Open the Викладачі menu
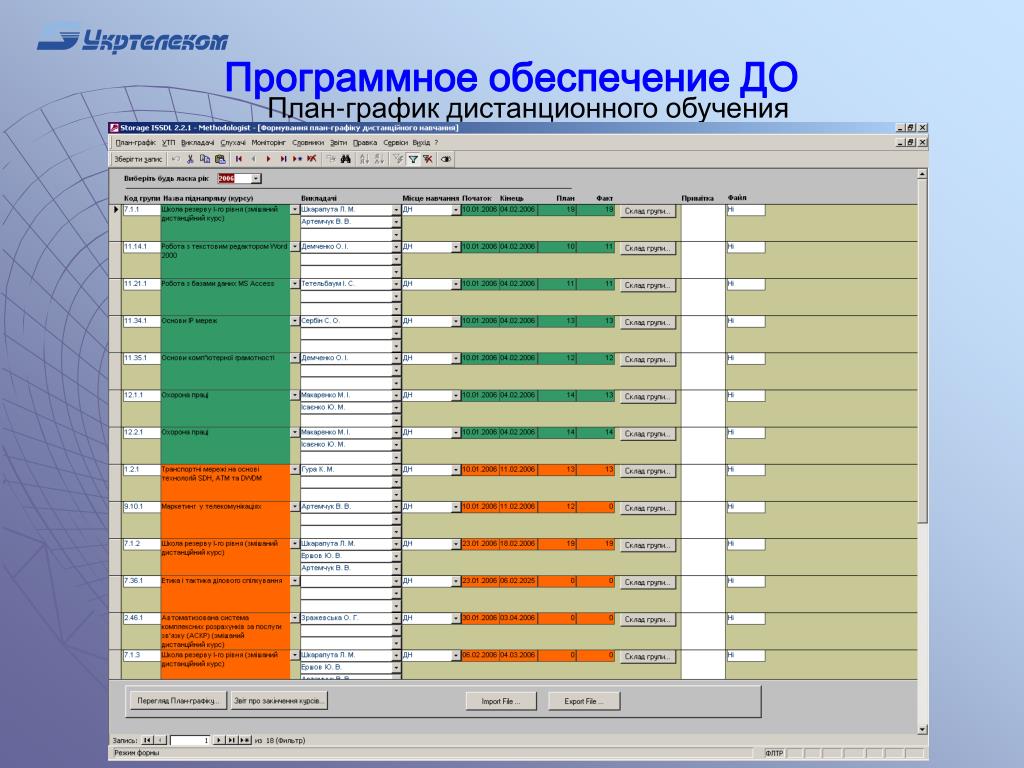The image size is (1024, 768). tap(197, 142)
